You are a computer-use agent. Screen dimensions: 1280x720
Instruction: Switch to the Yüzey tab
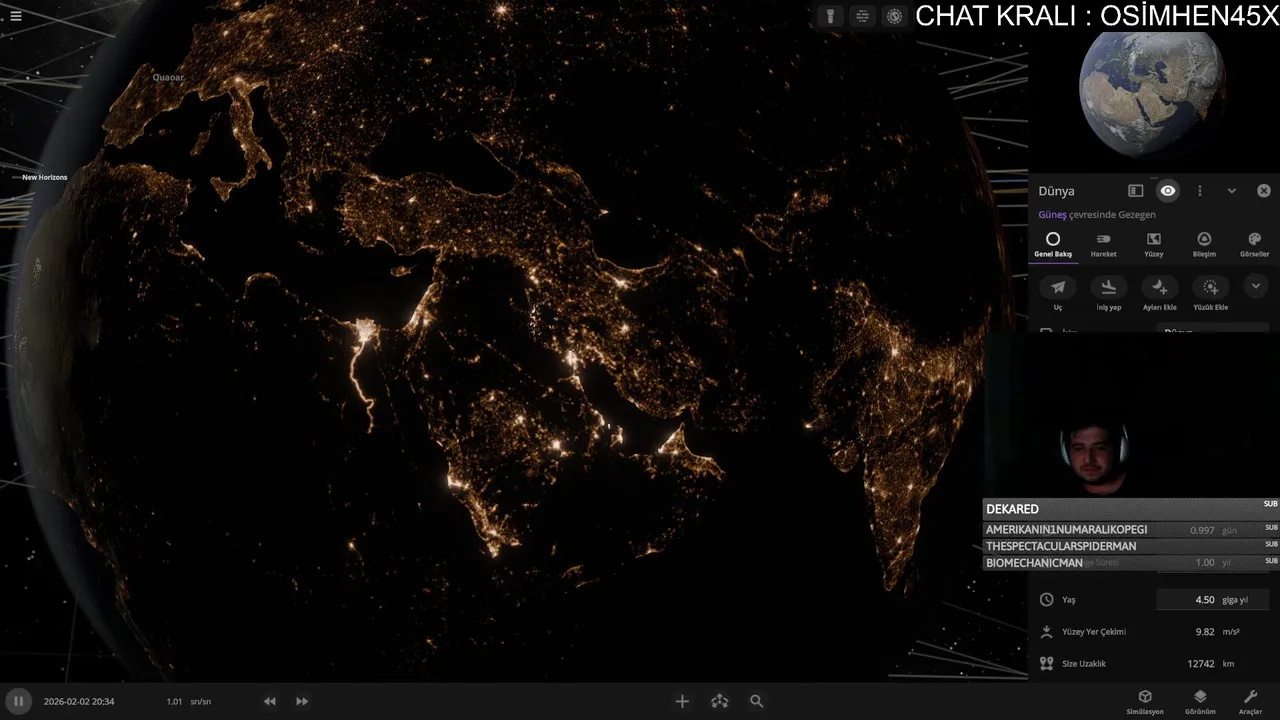click(x=1154, y=245)
